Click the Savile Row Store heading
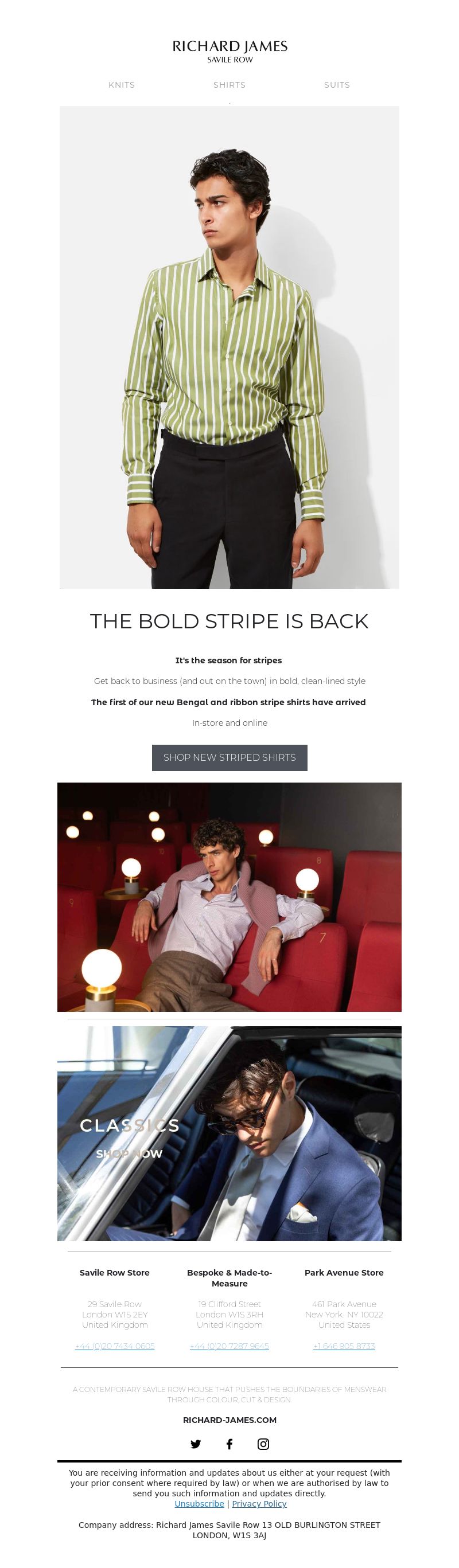459x1568 pixels. [115, 1272]
